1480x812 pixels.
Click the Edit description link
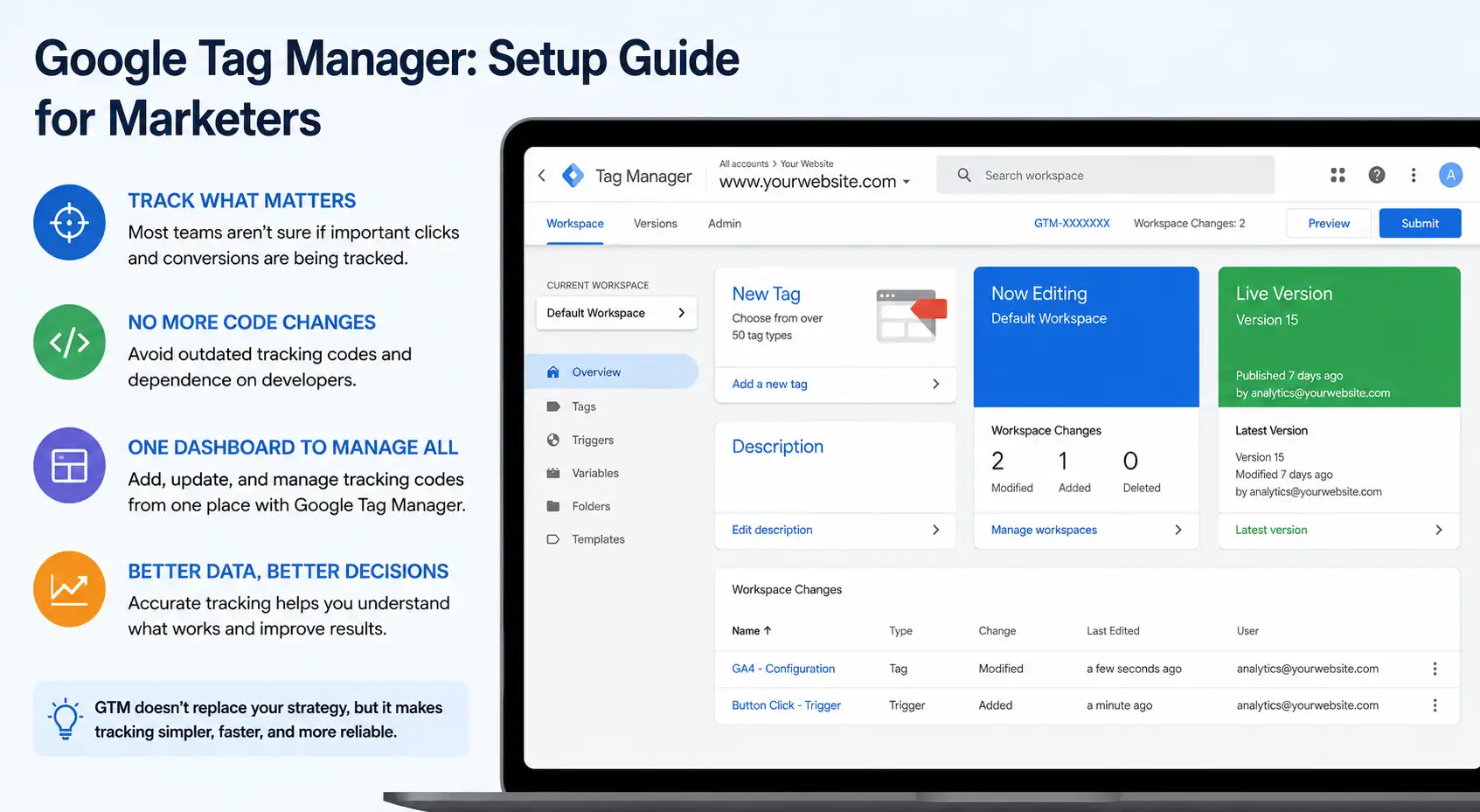tap(772, 530)
